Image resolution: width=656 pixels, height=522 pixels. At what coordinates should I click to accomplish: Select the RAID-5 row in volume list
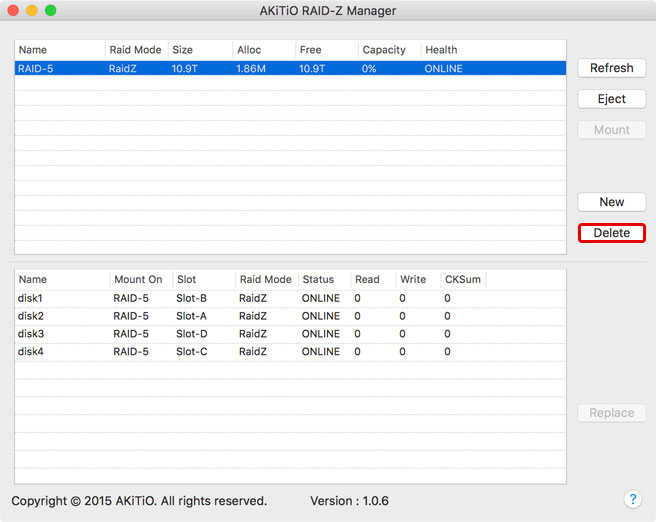pyautogui.click(x=290, y=68)
